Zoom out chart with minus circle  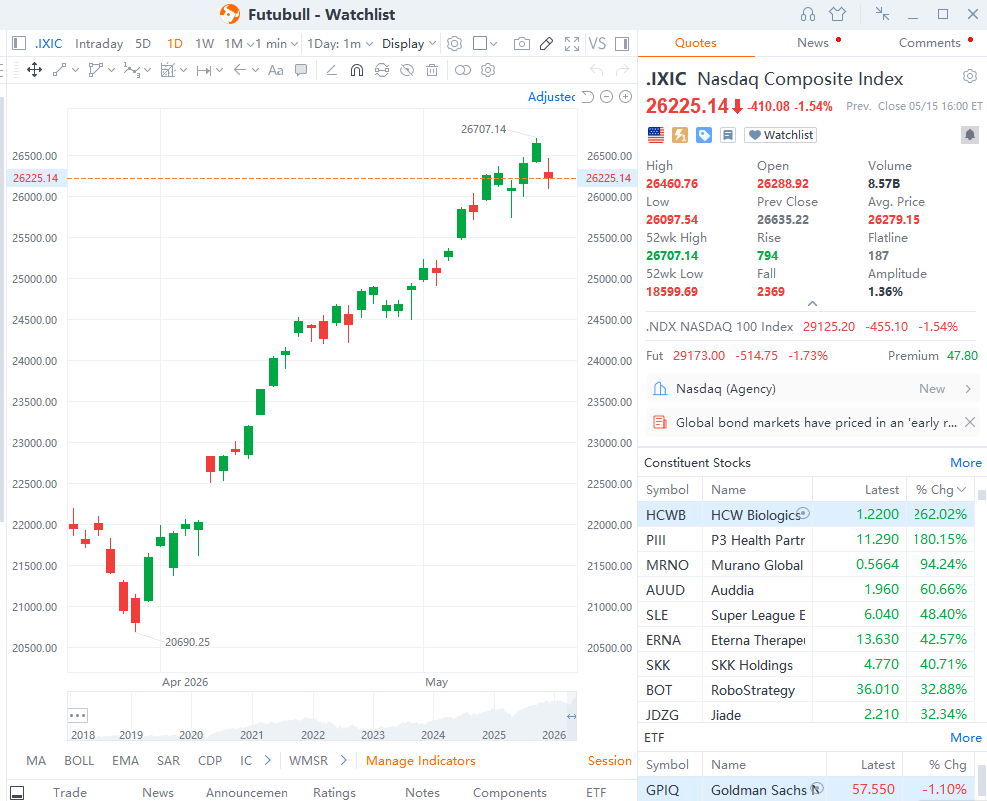point(606,97)
